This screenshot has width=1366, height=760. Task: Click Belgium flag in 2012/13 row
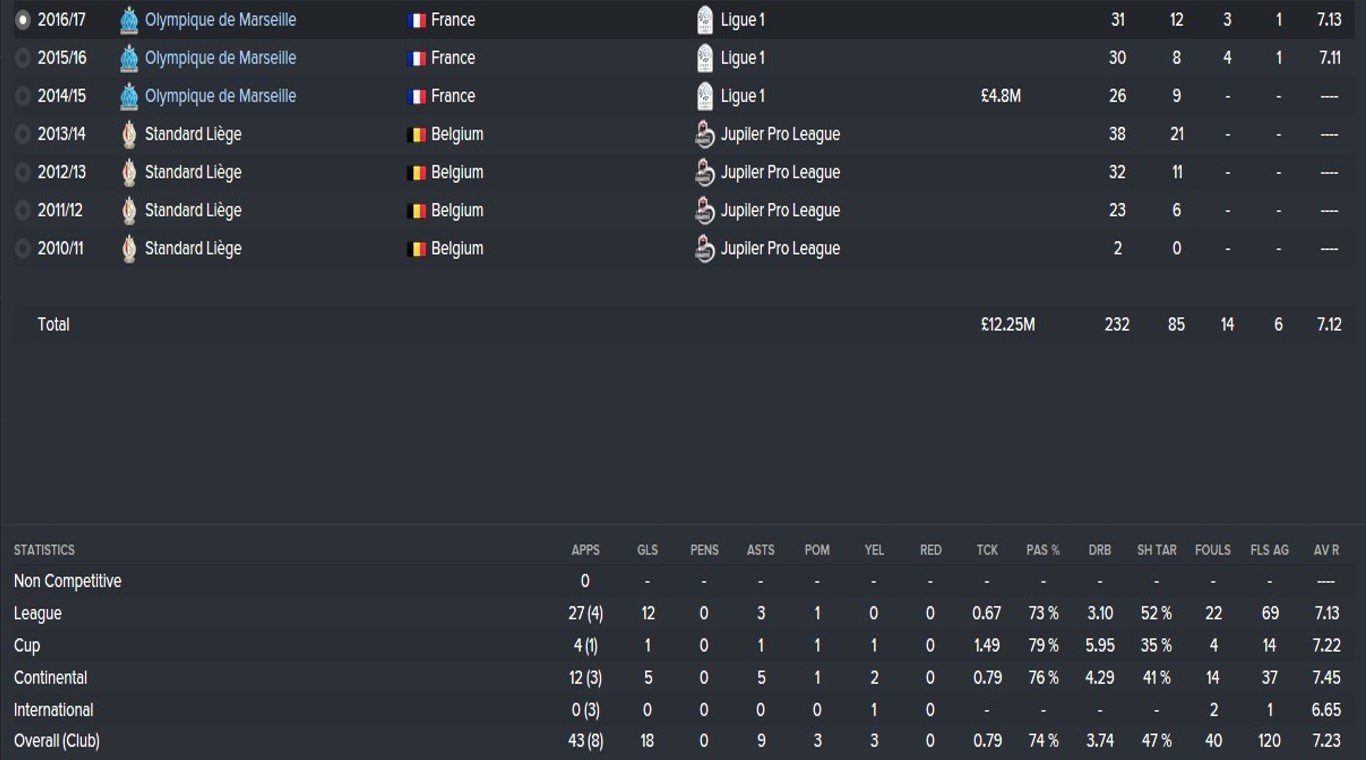pos(417,172)
